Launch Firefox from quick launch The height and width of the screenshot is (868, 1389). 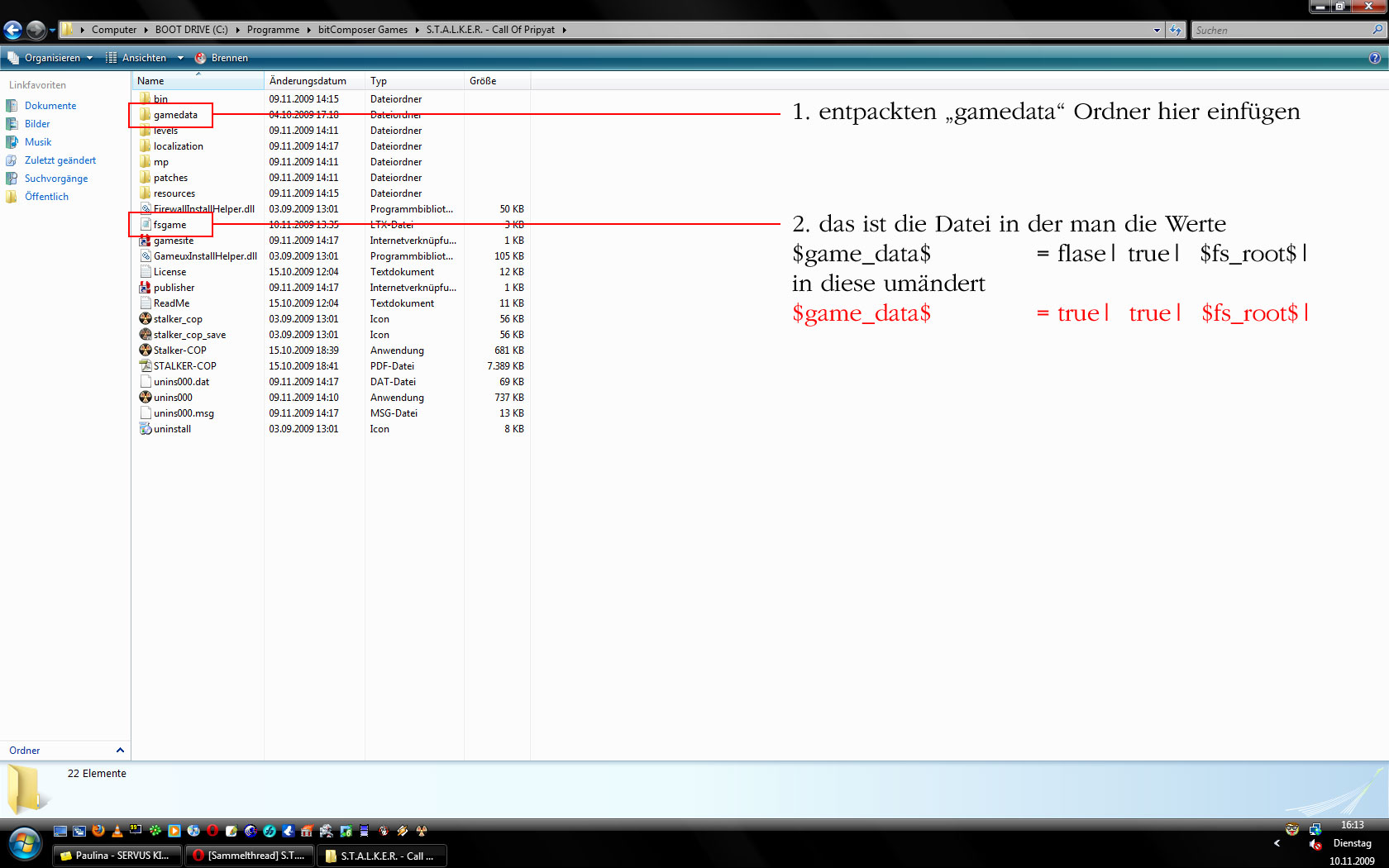coord(98,831)
